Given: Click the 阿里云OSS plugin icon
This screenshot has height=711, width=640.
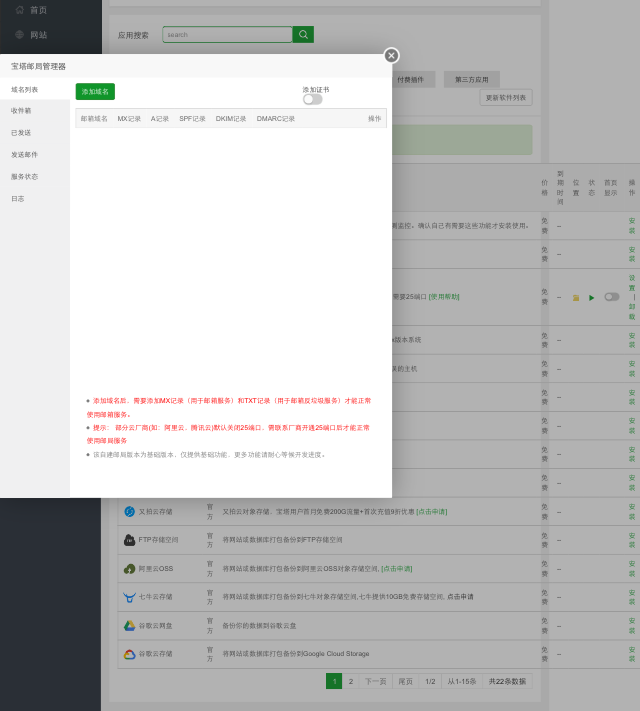Looking at the screenshot, I should coord(129,569).
